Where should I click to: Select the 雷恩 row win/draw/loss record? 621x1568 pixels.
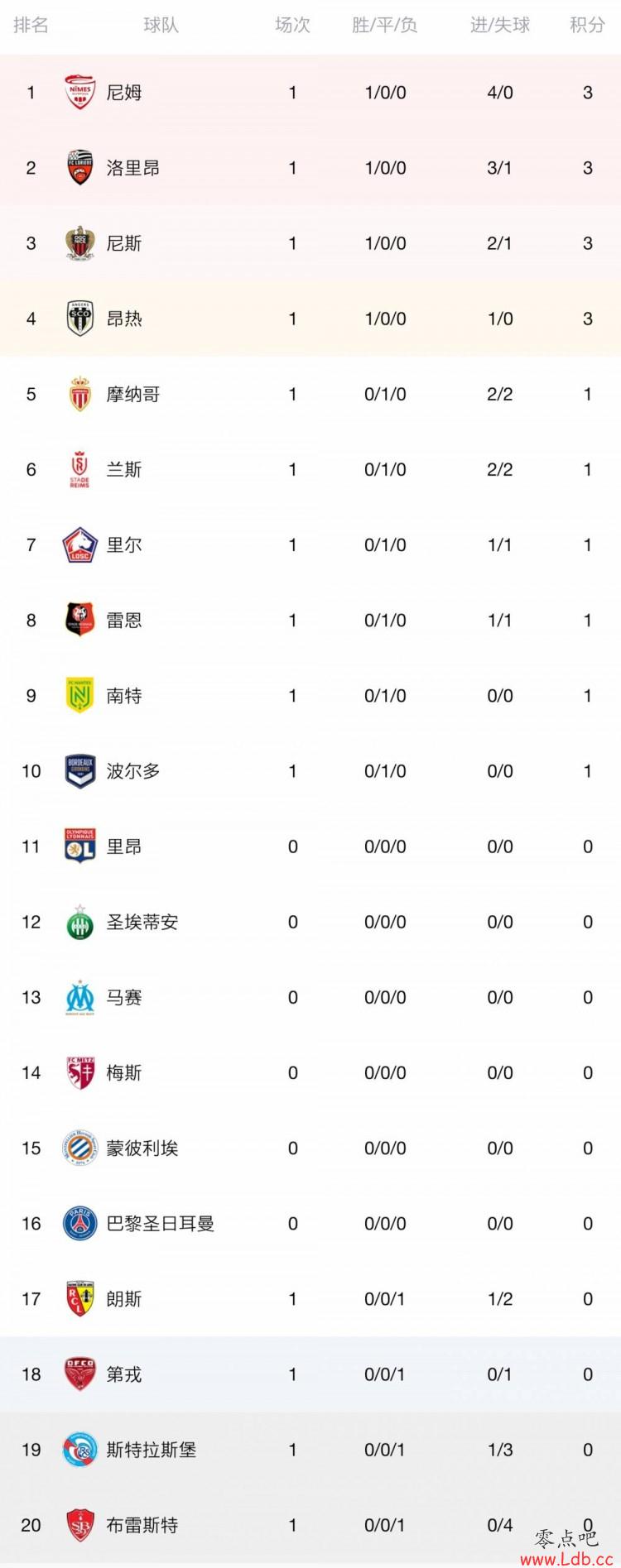click(x=385, y=621)
